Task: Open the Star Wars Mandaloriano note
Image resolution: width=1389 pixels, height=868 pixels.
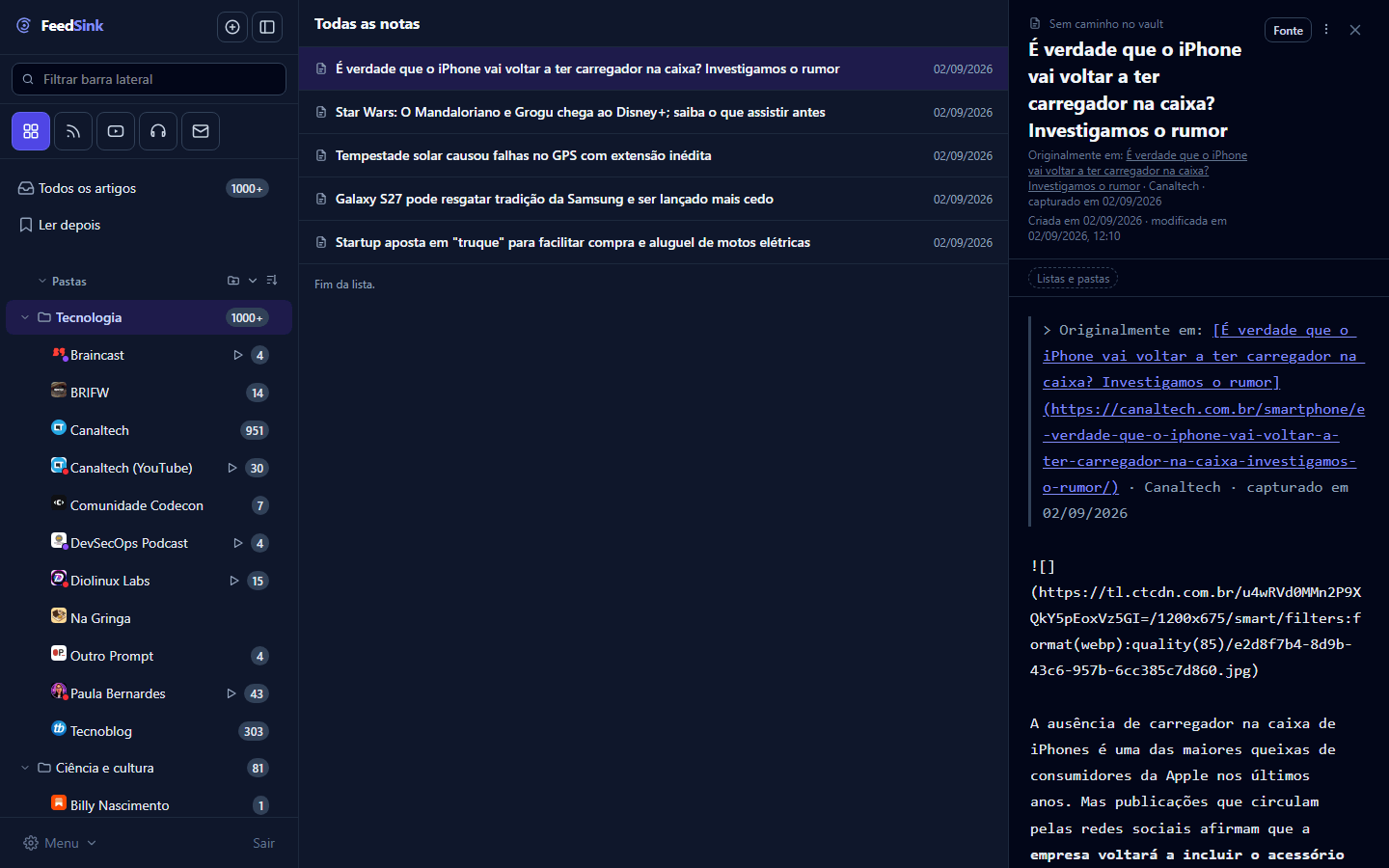Action: pos(653,112)
